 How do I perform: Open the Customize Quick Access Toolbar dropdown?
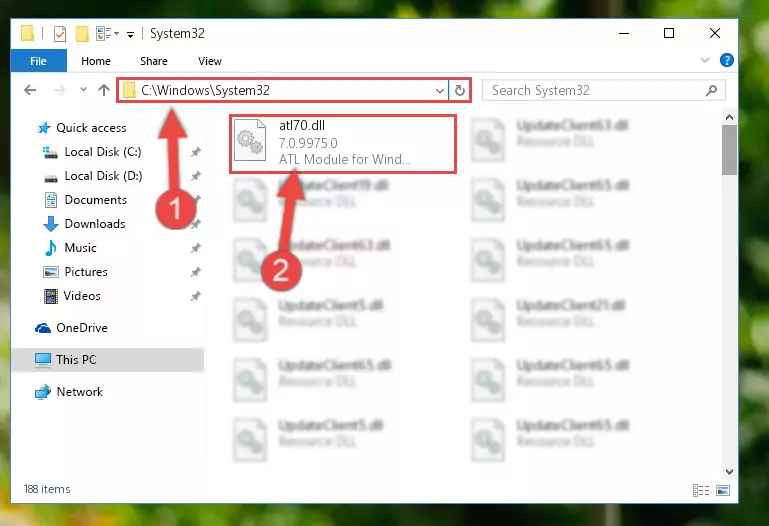point(130,34)
